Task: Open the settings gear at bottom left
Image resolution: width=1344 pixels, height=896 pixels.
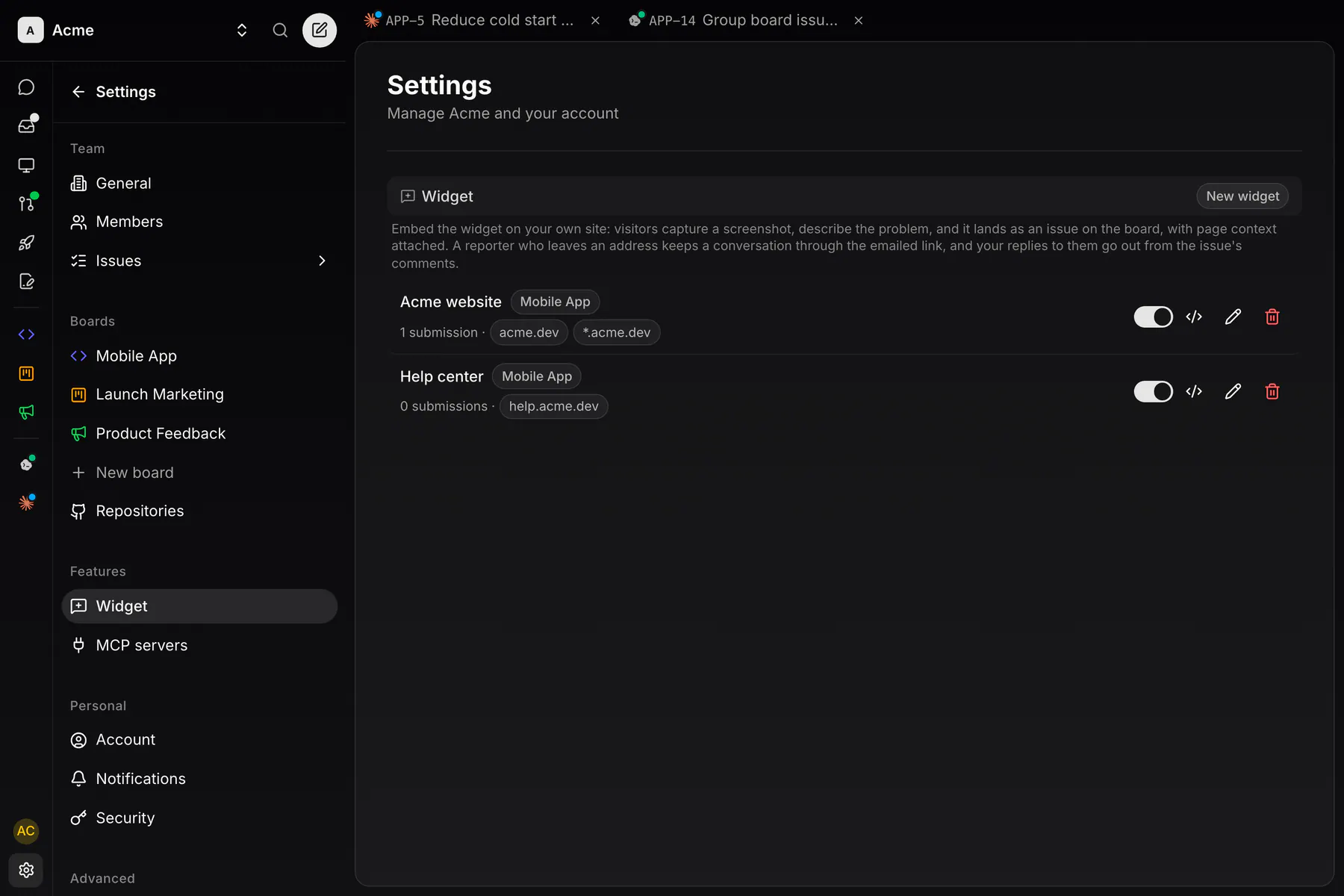Action: click(26, 870)
